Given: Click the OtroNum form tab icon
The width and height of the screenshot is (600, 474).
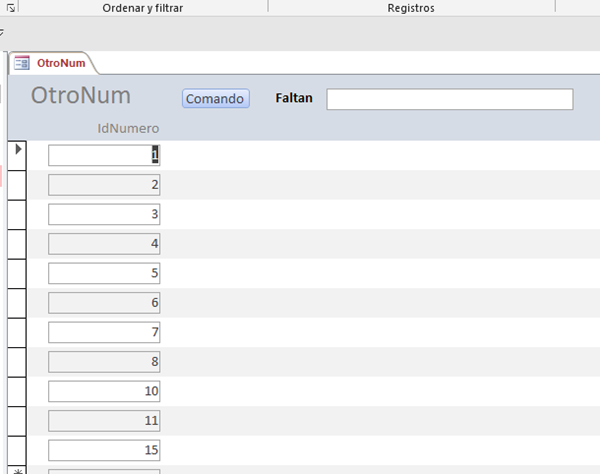Looking at the screenshot, I should tap(21, 63).
